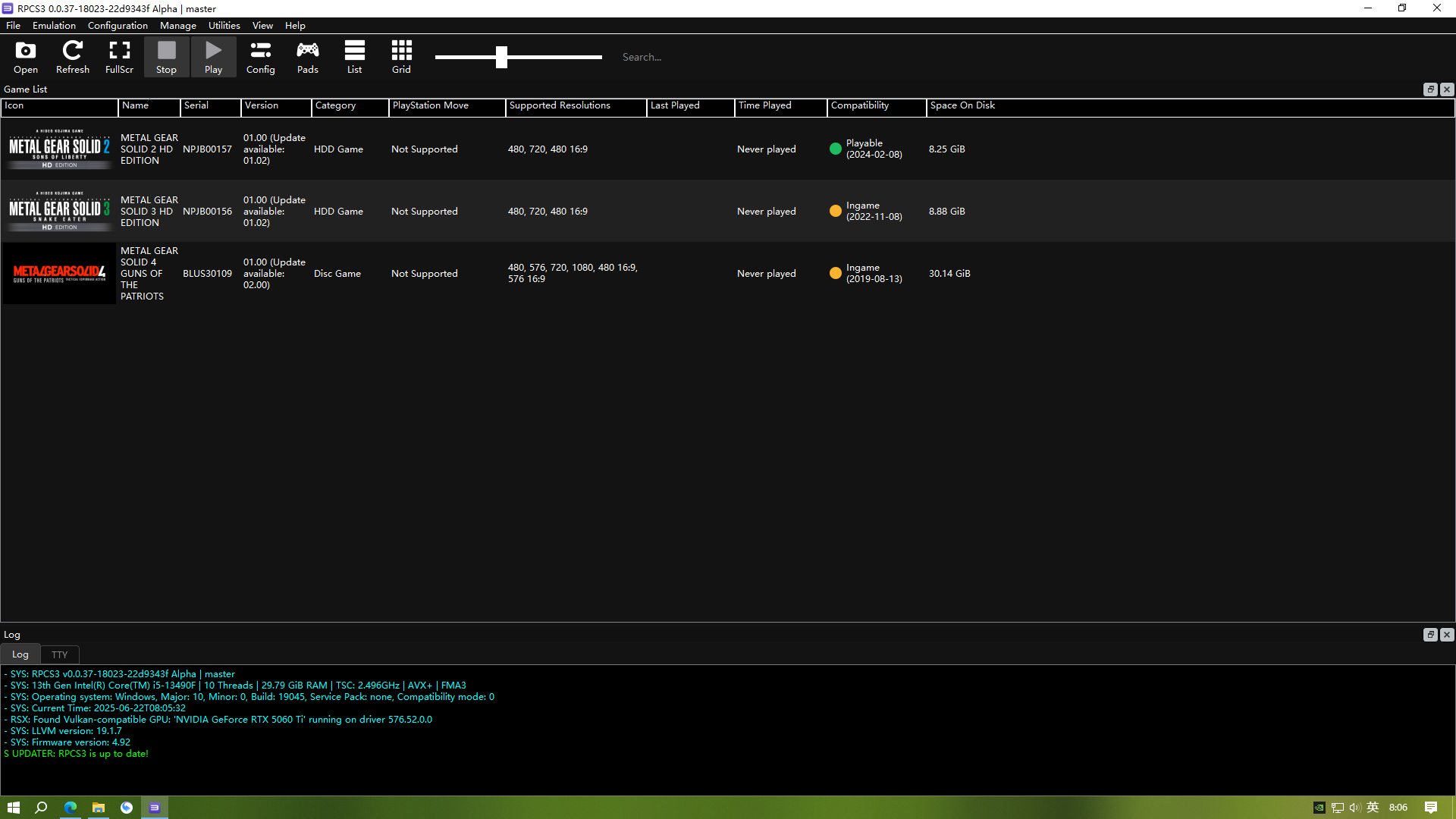Open the View menu
This screenshot has width=1456, height=819.
pyautogui.click(x=262, y=25)
